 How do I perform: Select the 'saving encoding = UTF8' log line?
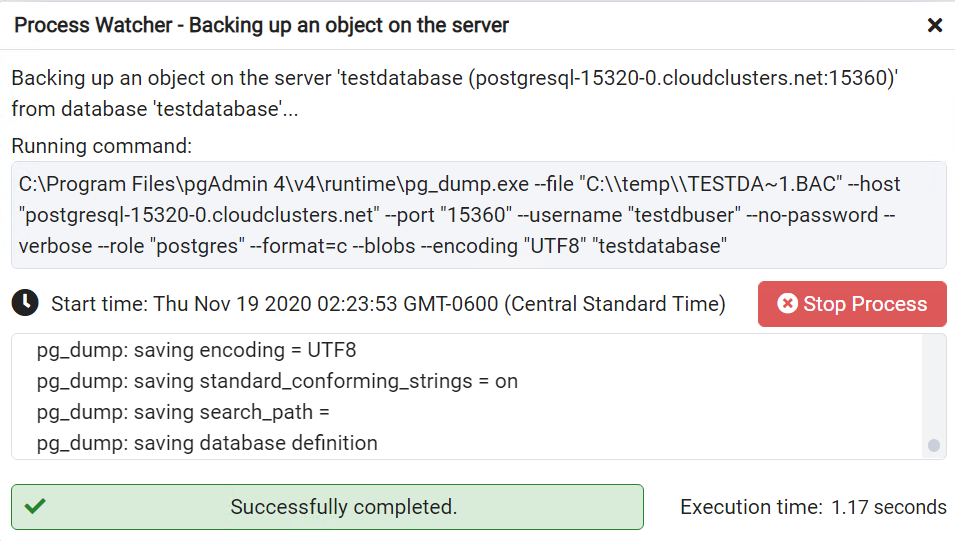196,351
